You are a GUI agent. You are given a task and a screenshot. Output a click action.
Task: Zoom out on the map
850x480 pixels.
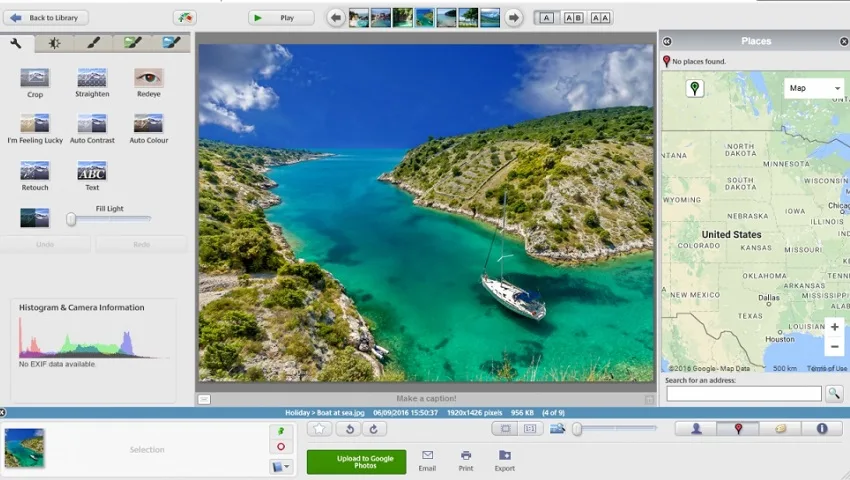point(835,347)
